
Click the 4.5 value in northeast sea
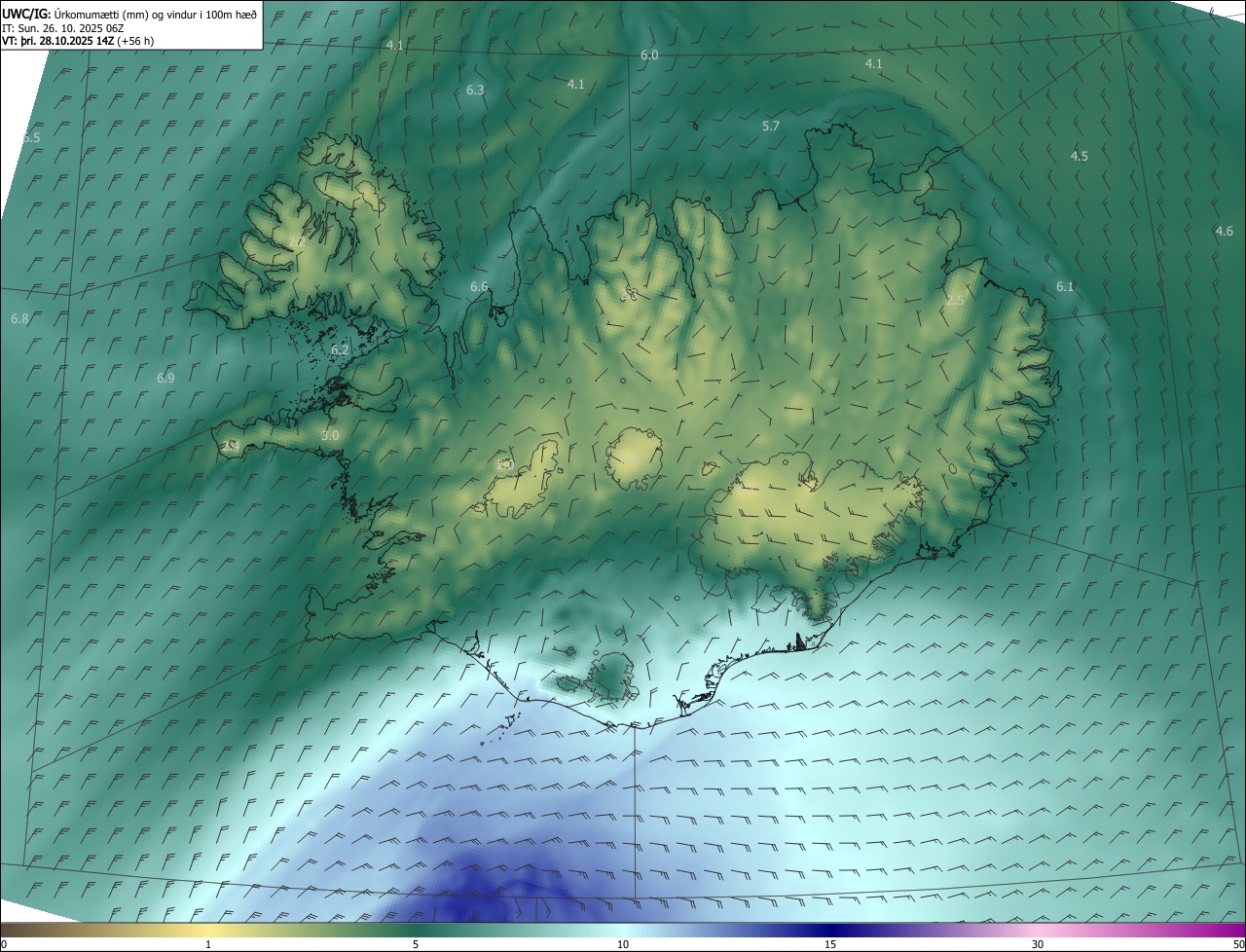(1079, 156)
